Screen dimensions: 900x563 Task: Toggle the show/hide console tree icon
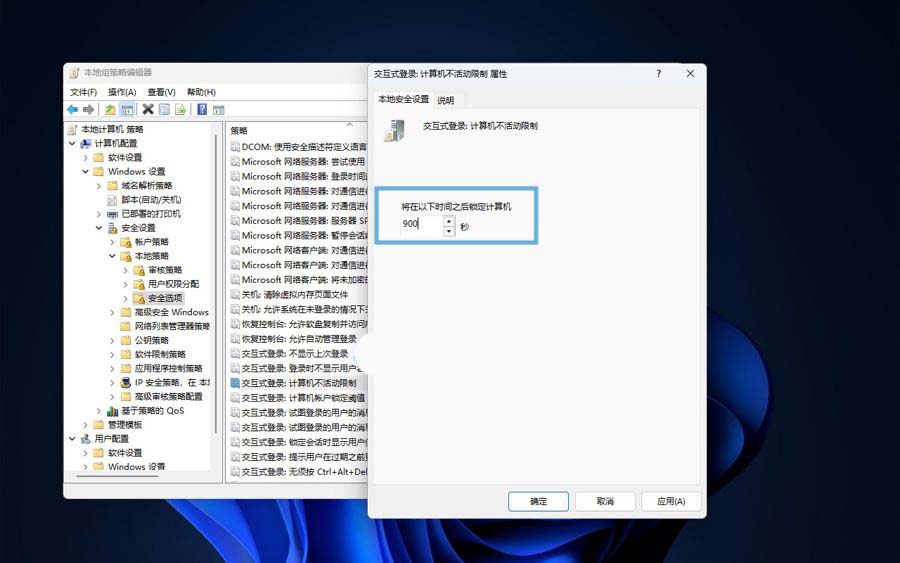127,109
